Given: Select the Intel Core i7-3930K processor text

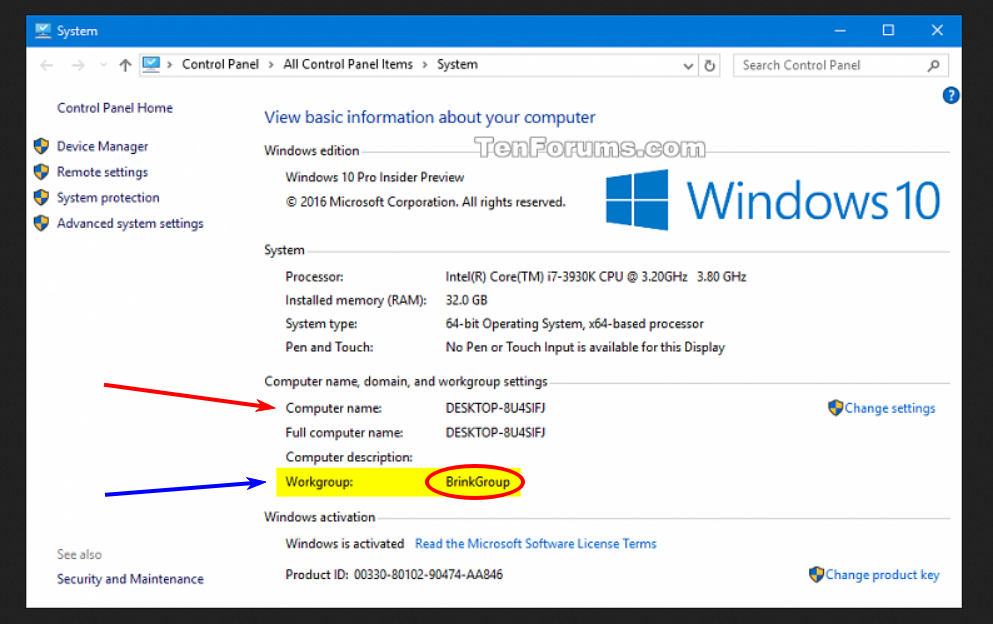Looking at the screenshot, I should click(x=595, y=277).
